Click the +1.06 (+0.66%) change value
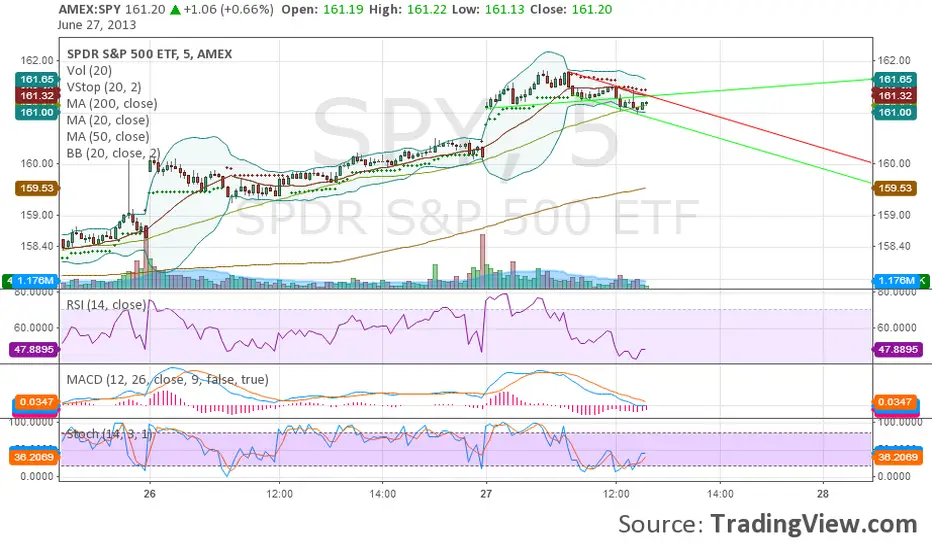Viewport: 932px width, 550px height. tap(229, 10)
